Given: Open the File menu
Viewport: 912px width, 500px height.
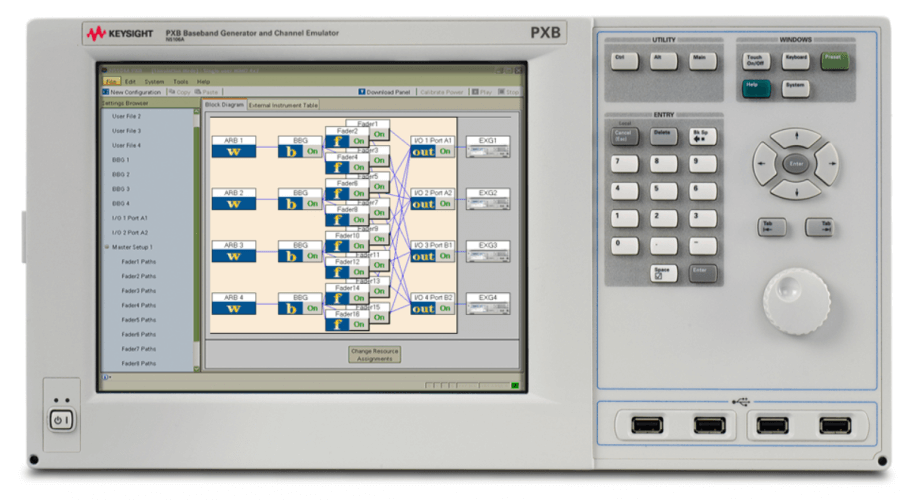Looking at the screenshot, I should coord(111,81).
